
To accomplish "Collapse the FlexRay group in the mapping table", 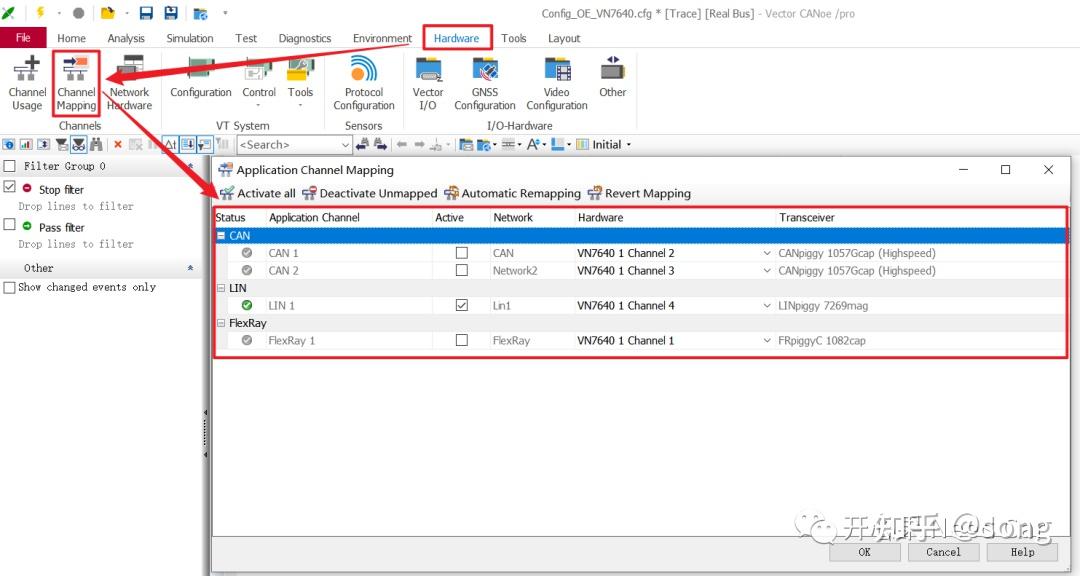I will pyautogui.click(x=221, y=322).
